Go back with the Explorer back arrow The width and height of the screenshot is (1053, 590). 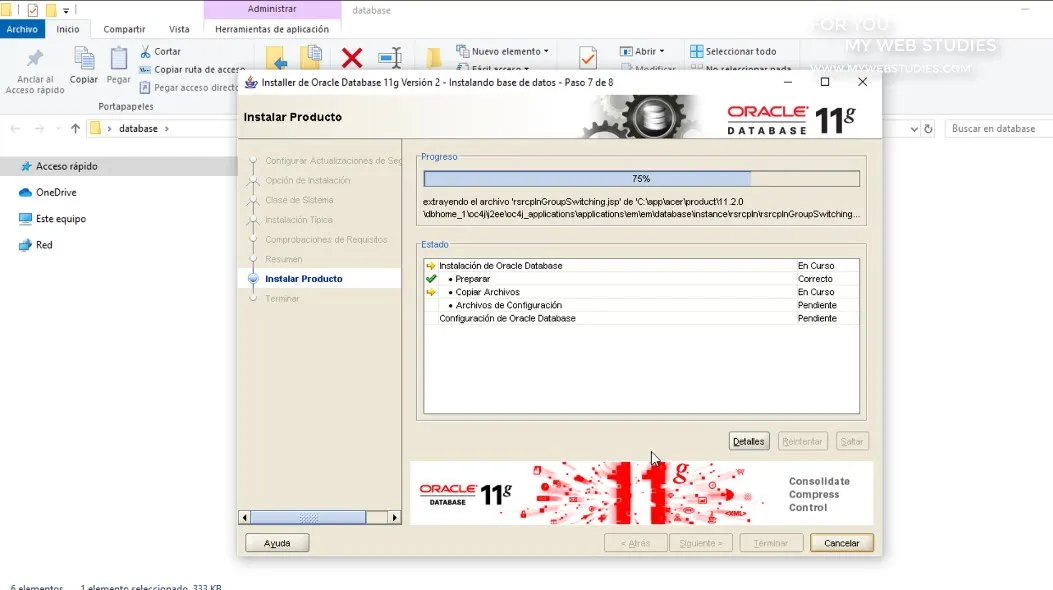tap(15, 128)
